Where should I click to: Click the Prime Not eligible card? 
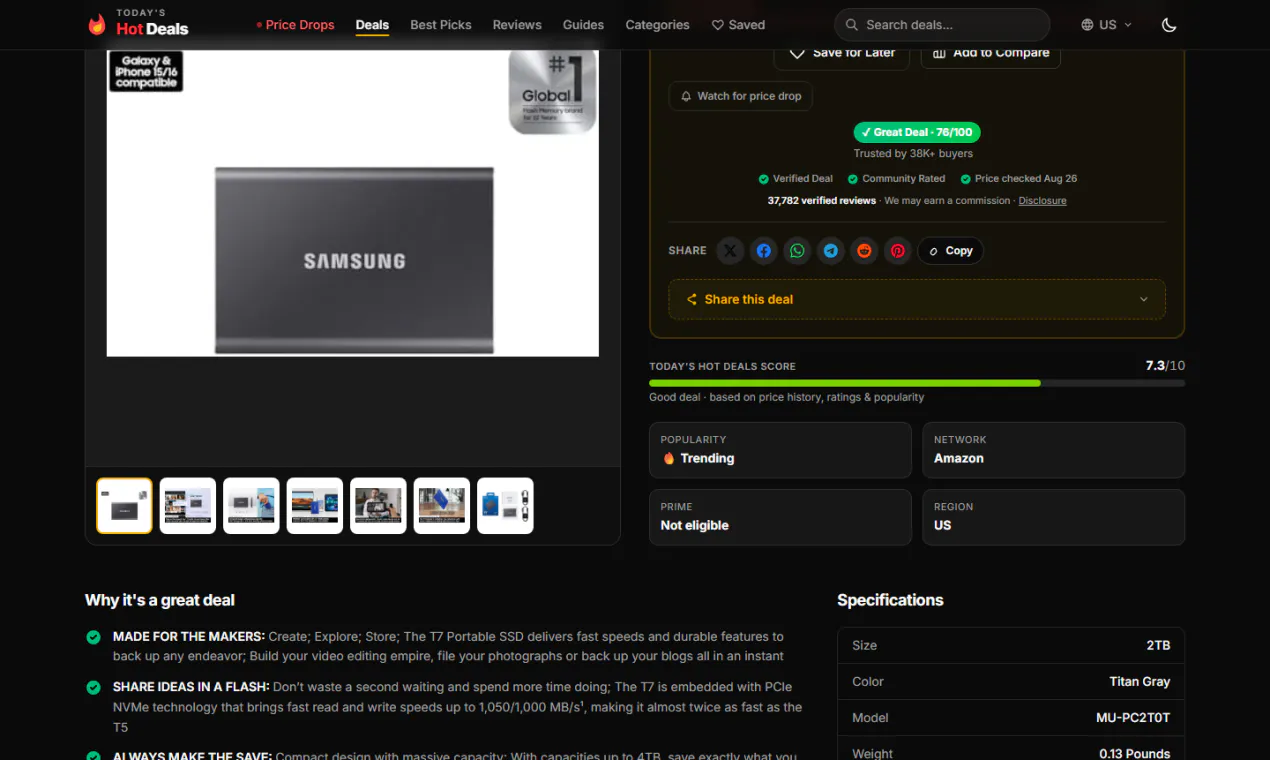(780, 517)
